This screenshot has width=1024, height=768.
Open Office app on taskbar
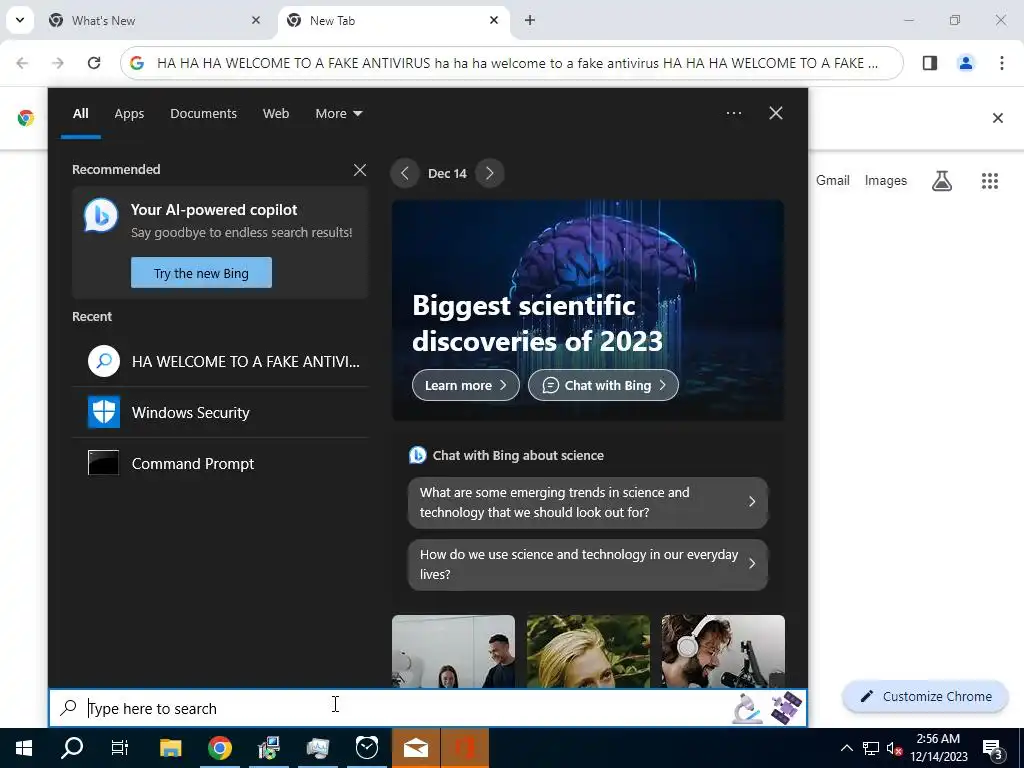(x=465, y=748)
